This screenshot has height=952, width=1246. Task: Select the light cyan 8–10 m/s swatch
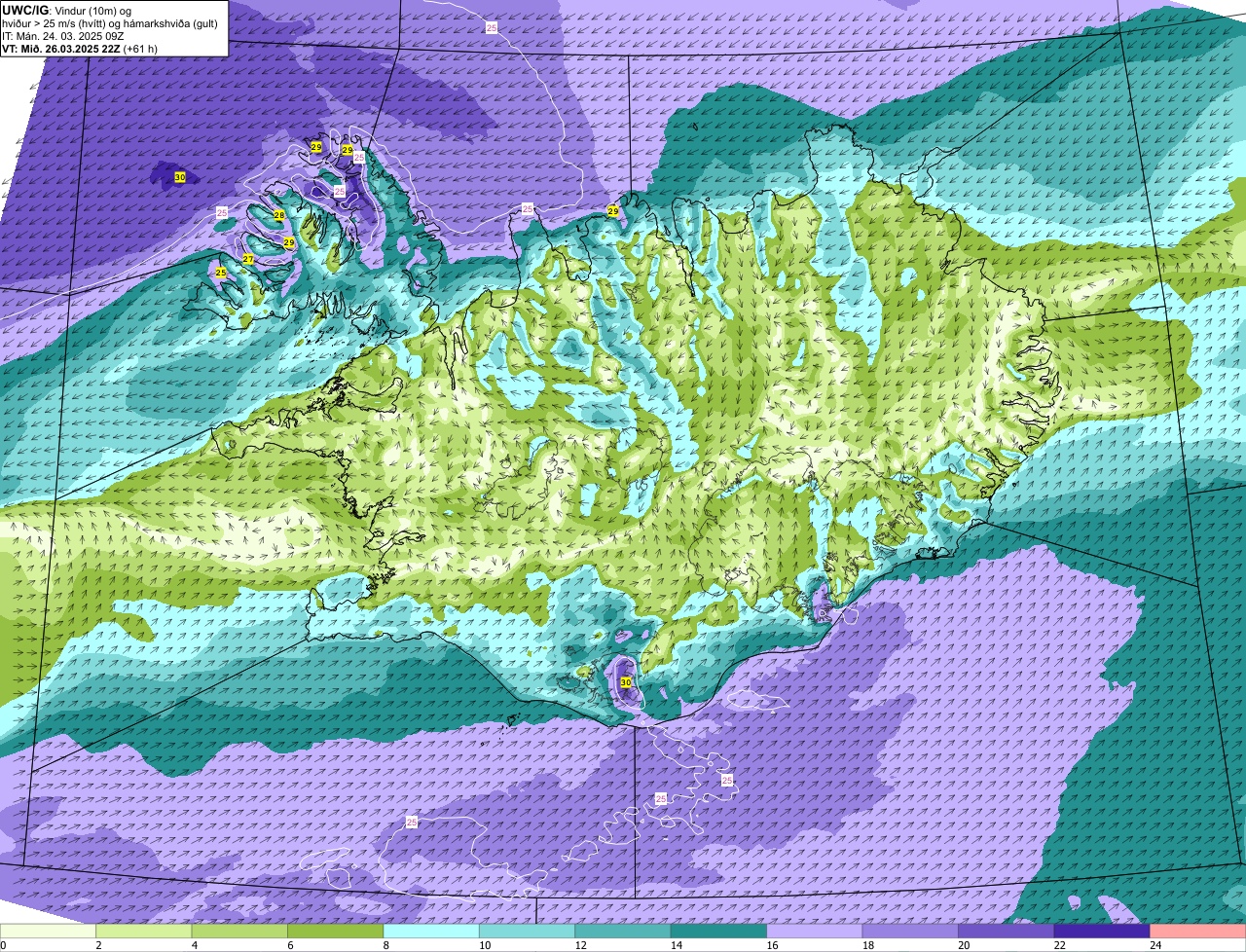tap(431, 931)
